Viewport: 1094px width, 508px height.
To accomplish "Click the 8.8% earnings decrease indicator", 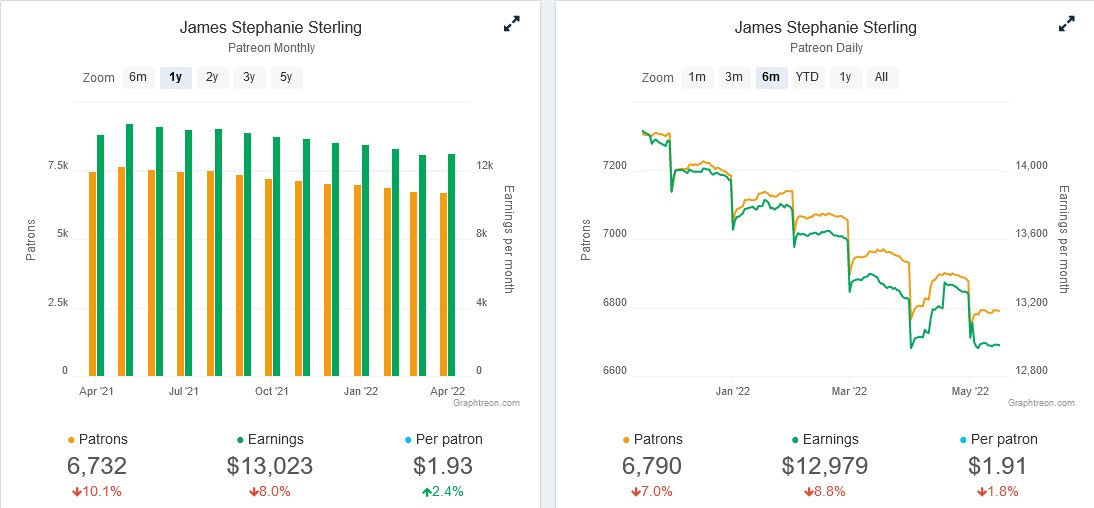I will coord(825,491).
